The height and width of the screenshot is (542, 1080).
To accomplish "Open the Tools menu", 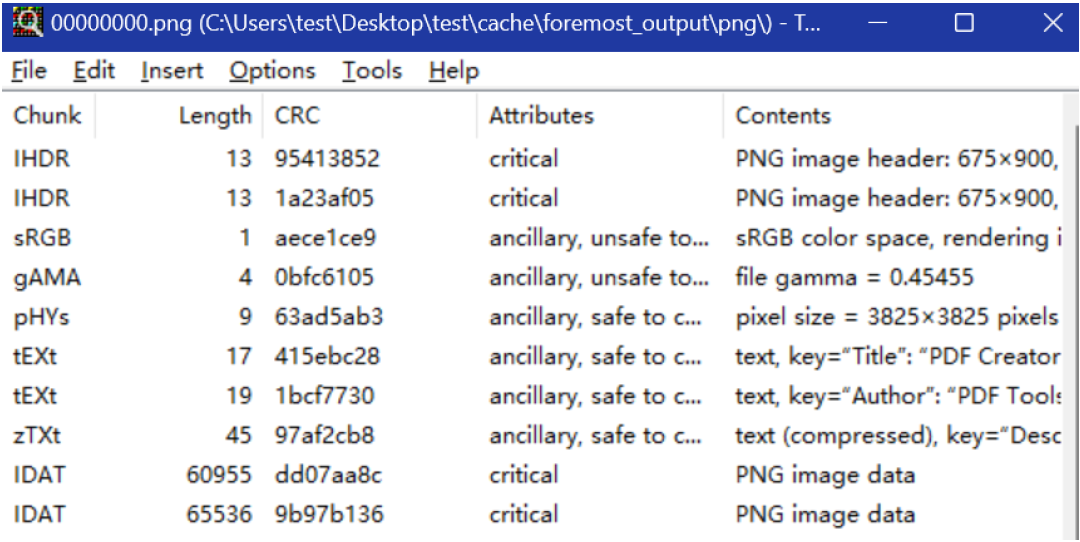I will 372,71.
